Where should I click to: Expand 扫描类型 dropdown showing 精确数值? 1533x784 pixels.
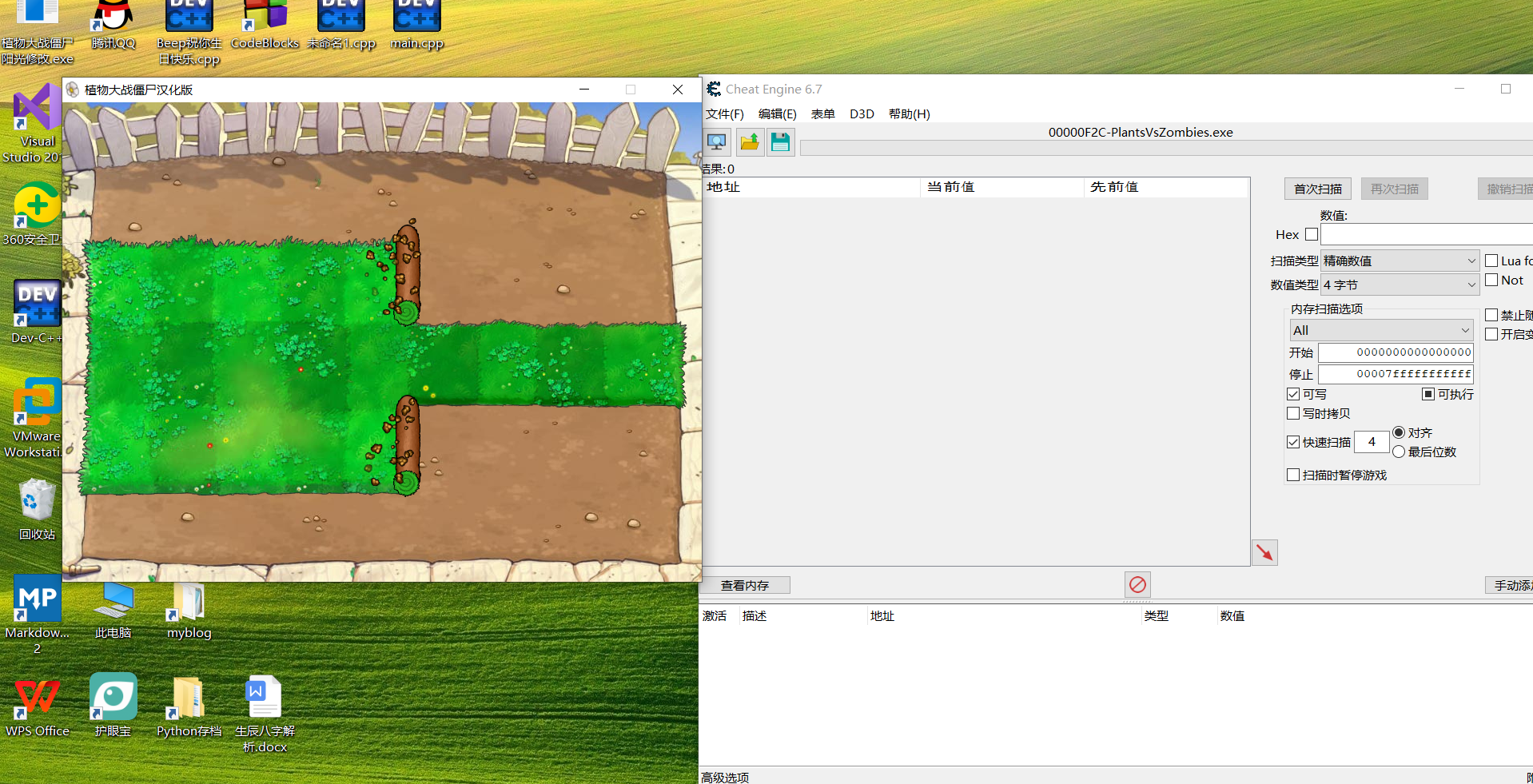pyautogui.click(x=1400, y=261)
